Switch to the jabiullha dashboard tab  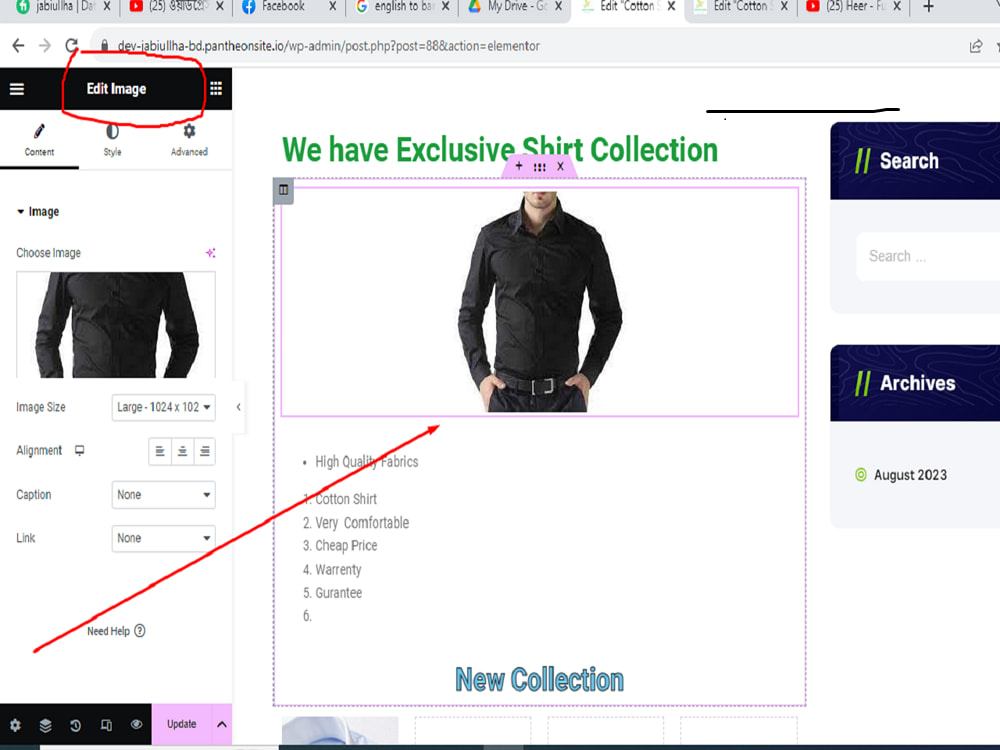[x=64, y=7]
